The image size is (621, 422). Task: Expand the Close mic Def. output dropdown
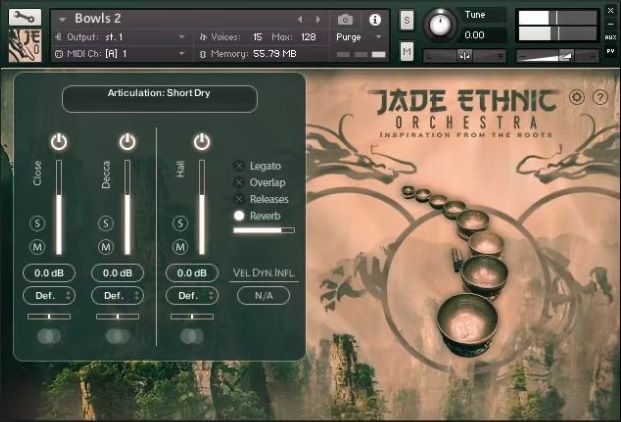pos(49,296)
